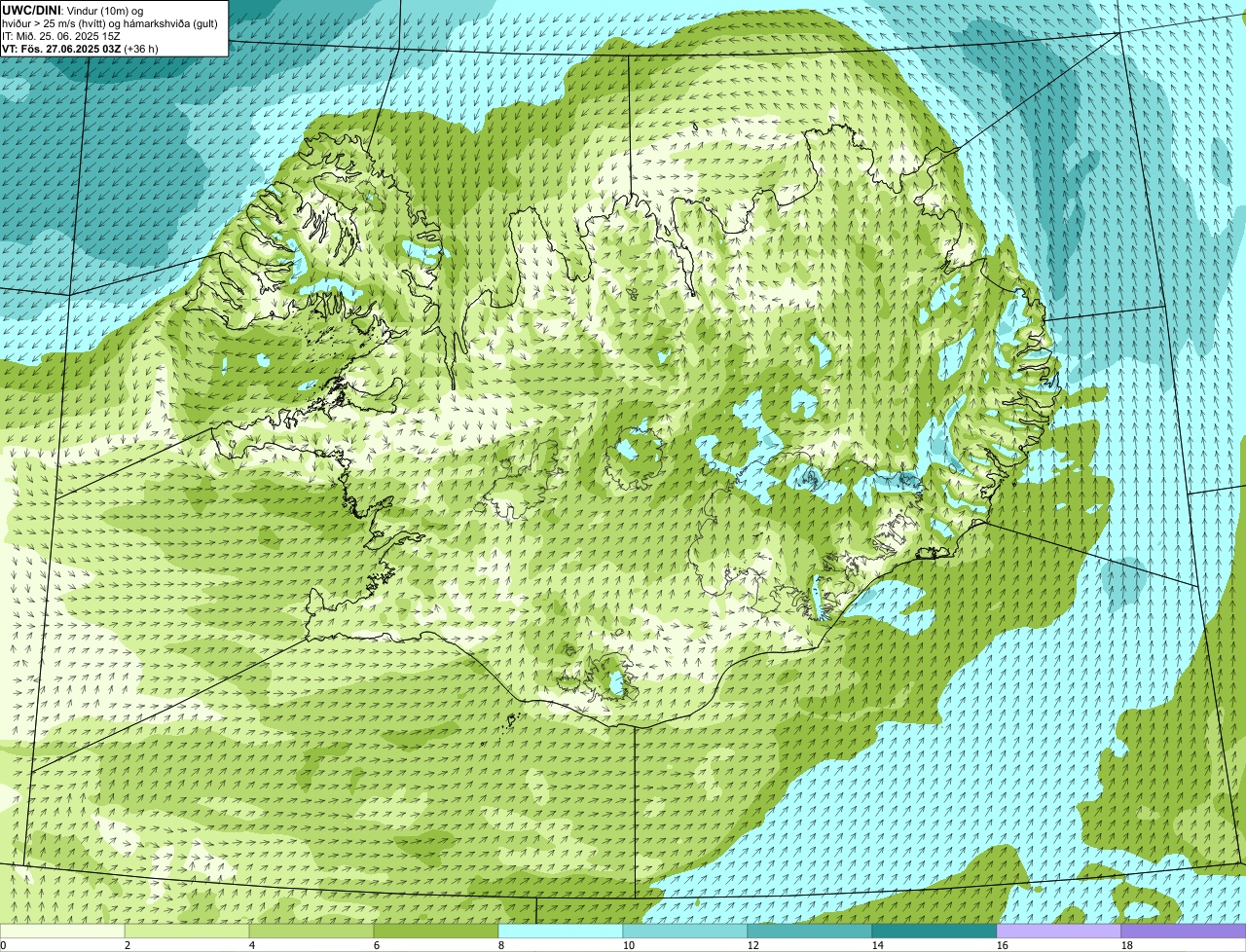
Task: Click the legend scale label "12"
Action: [x=753, y=945]
